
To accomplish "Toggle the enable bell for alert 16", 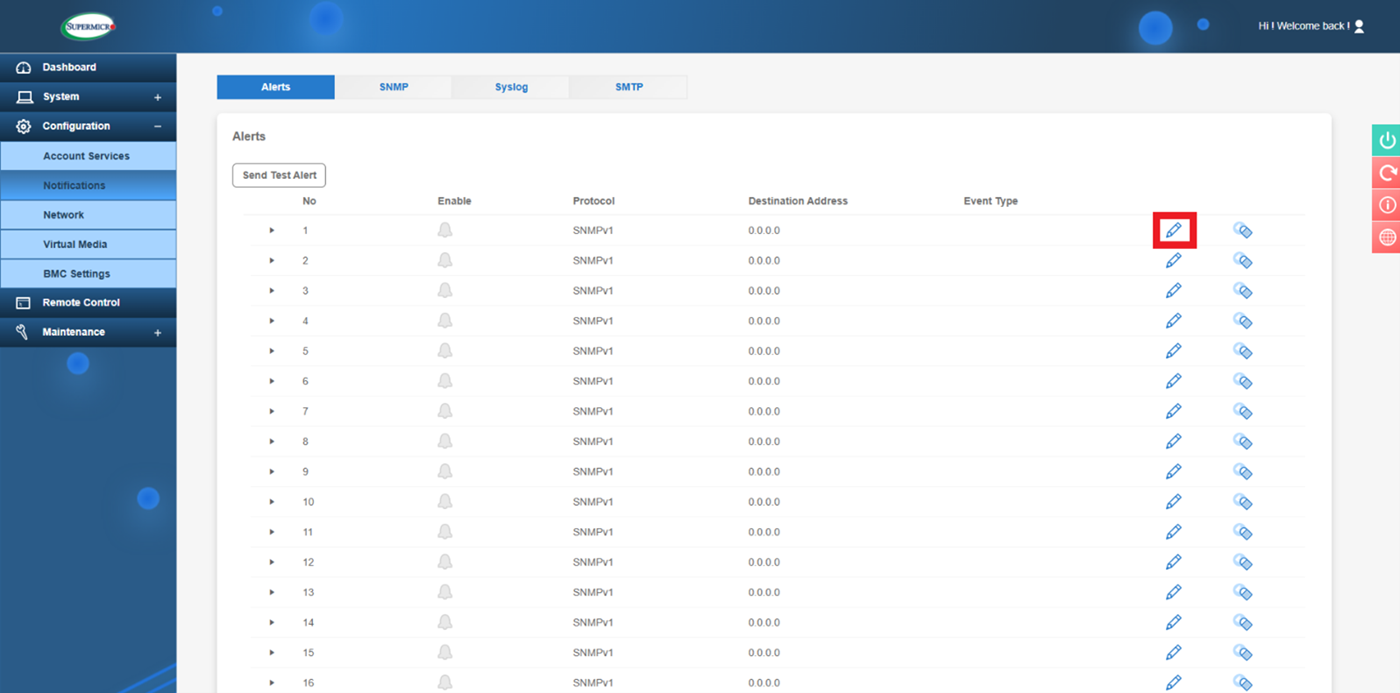I will [445, 682].
